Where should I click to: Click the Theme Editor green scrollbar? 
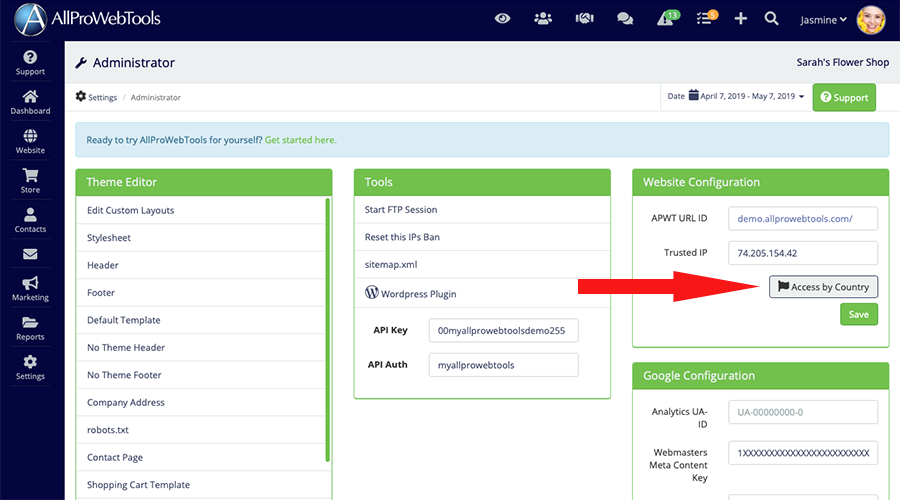coord(328,330)
